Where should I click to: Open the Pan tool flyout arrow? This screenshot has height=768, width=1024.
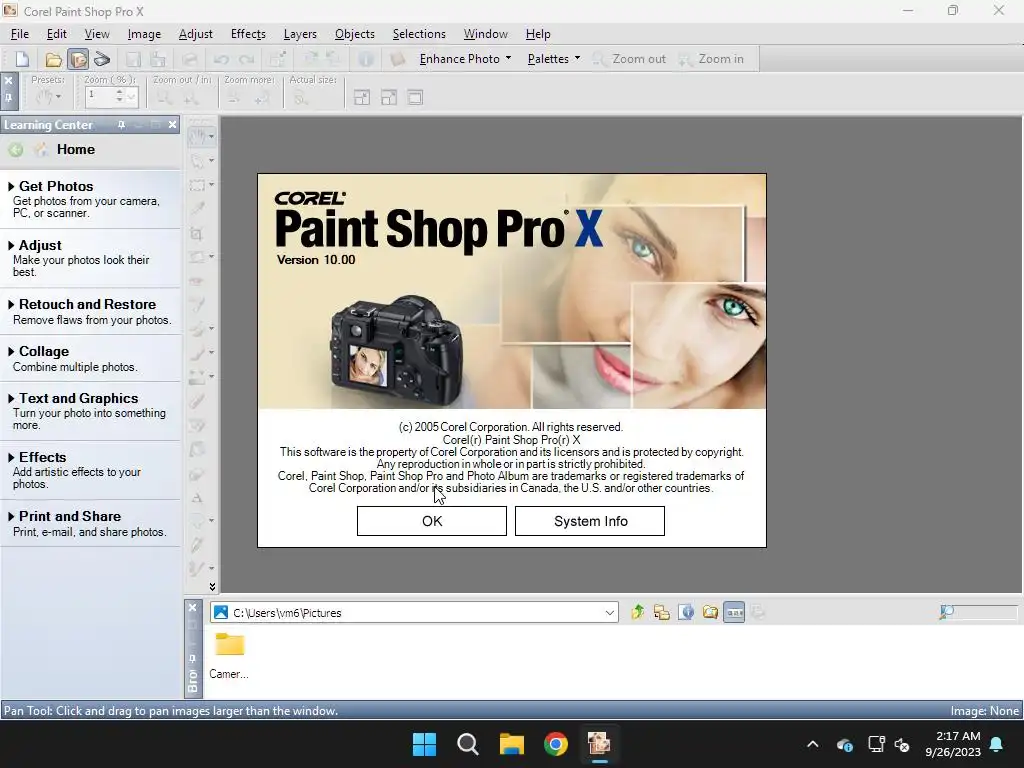pyautogui.click(x=212, y=136)
